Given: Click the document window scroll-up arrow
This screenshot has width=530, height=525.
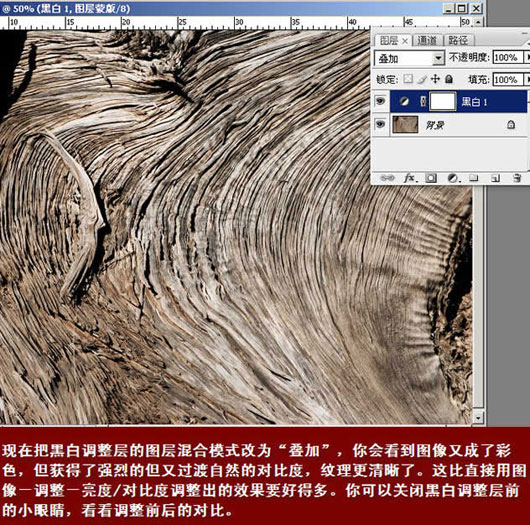Looking at the screenshot, I should pyautogui.click(x=478, y=22).
